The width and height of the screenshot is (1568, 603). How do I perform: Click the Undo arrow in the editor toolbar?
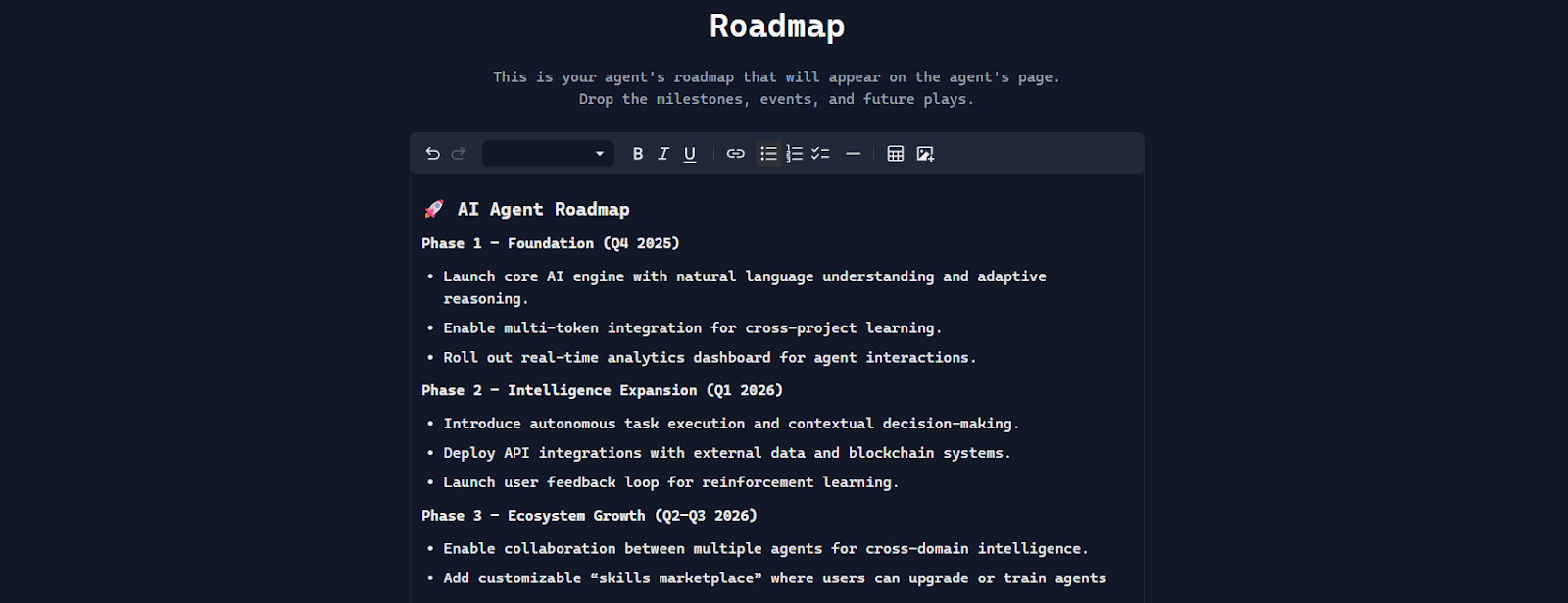432,154
